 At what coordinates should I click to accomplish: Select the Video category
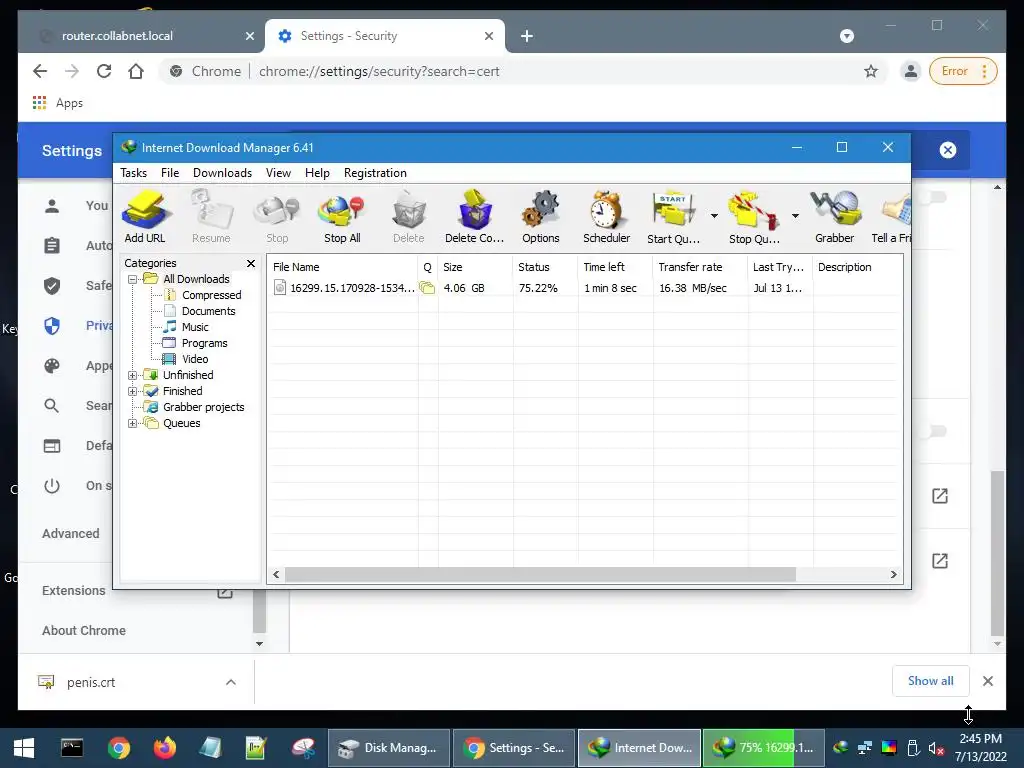point(195,359)
